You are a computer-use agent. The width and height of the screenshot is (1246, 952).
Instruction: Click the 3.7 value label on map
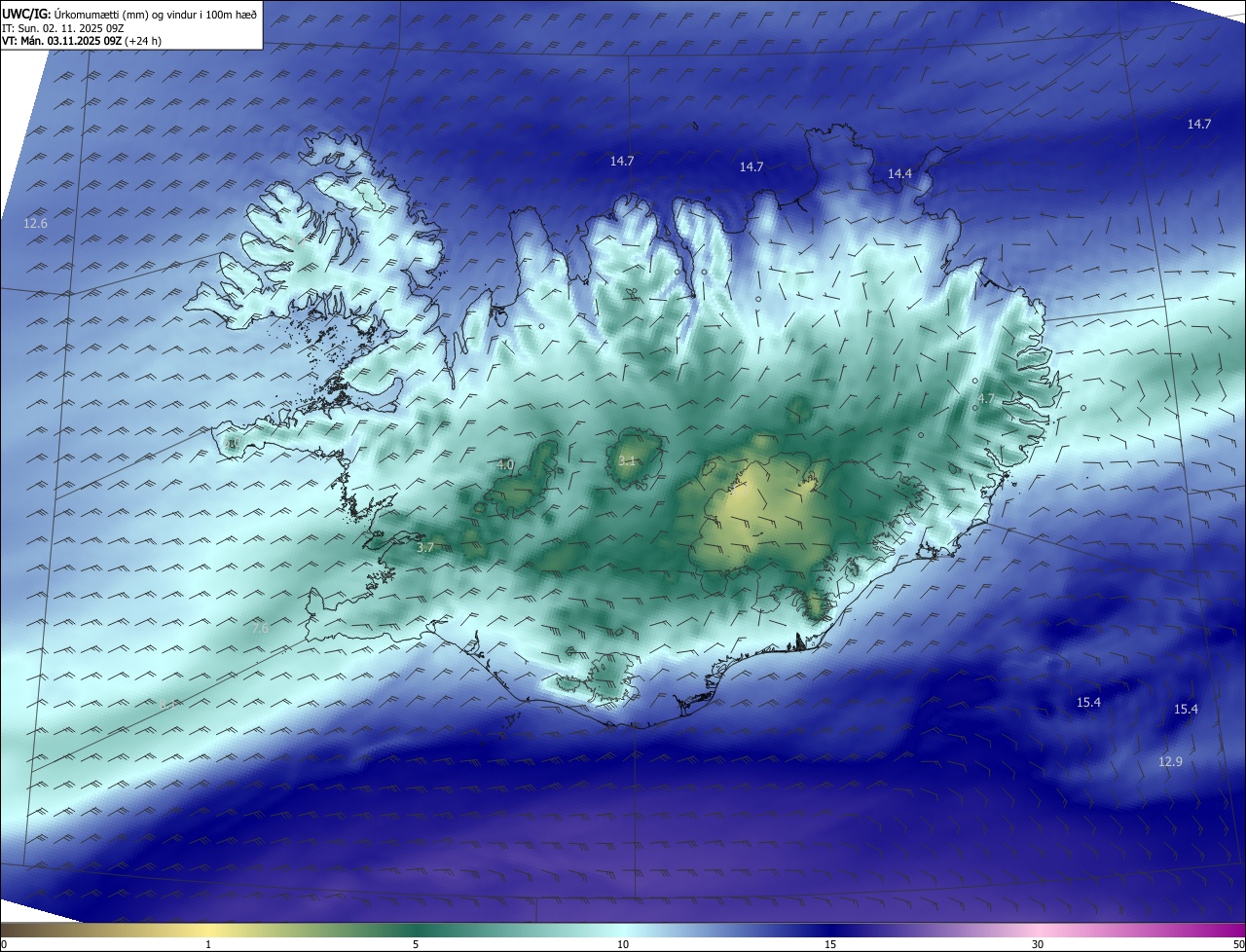tap(425, 548)
